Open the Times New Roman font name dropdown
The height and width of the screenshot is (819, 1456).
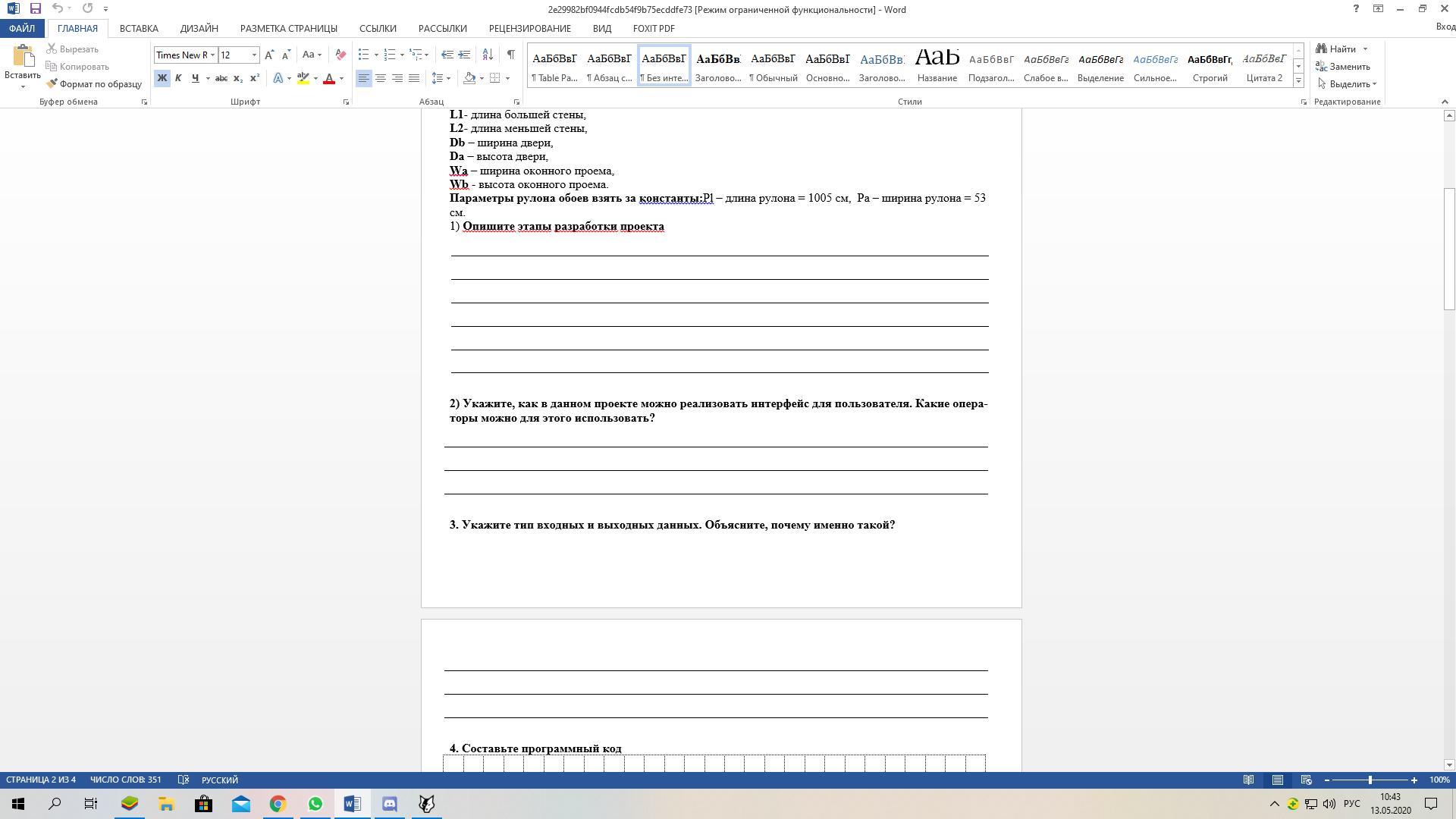pos(212,55)
